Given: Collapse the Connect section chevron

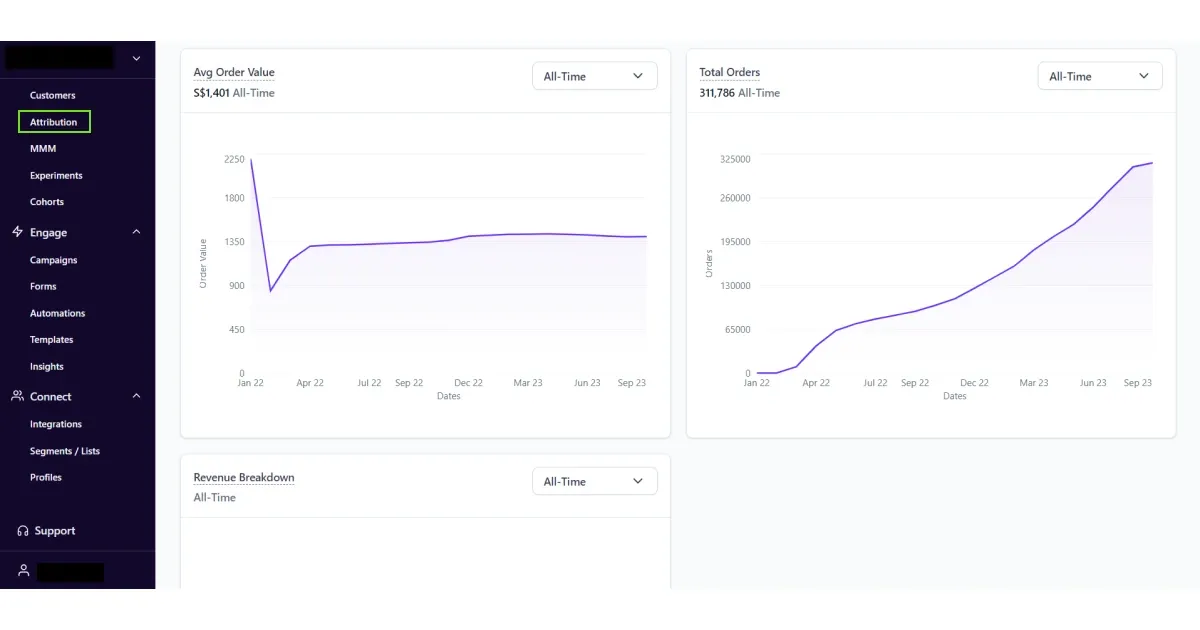Looking at the screenshot, I should coord(137,396).
